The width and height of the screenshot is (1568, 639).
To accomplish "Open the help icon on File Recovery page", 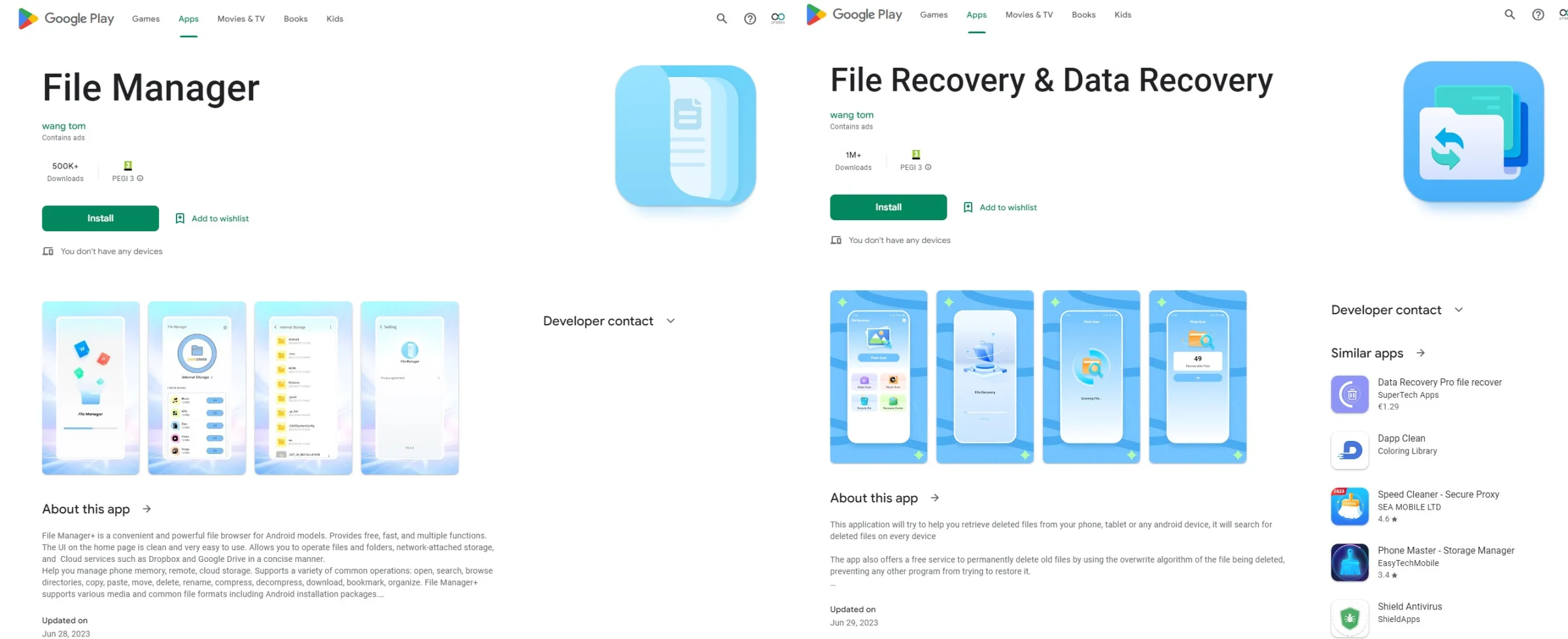I will (x=1538, y=14).
